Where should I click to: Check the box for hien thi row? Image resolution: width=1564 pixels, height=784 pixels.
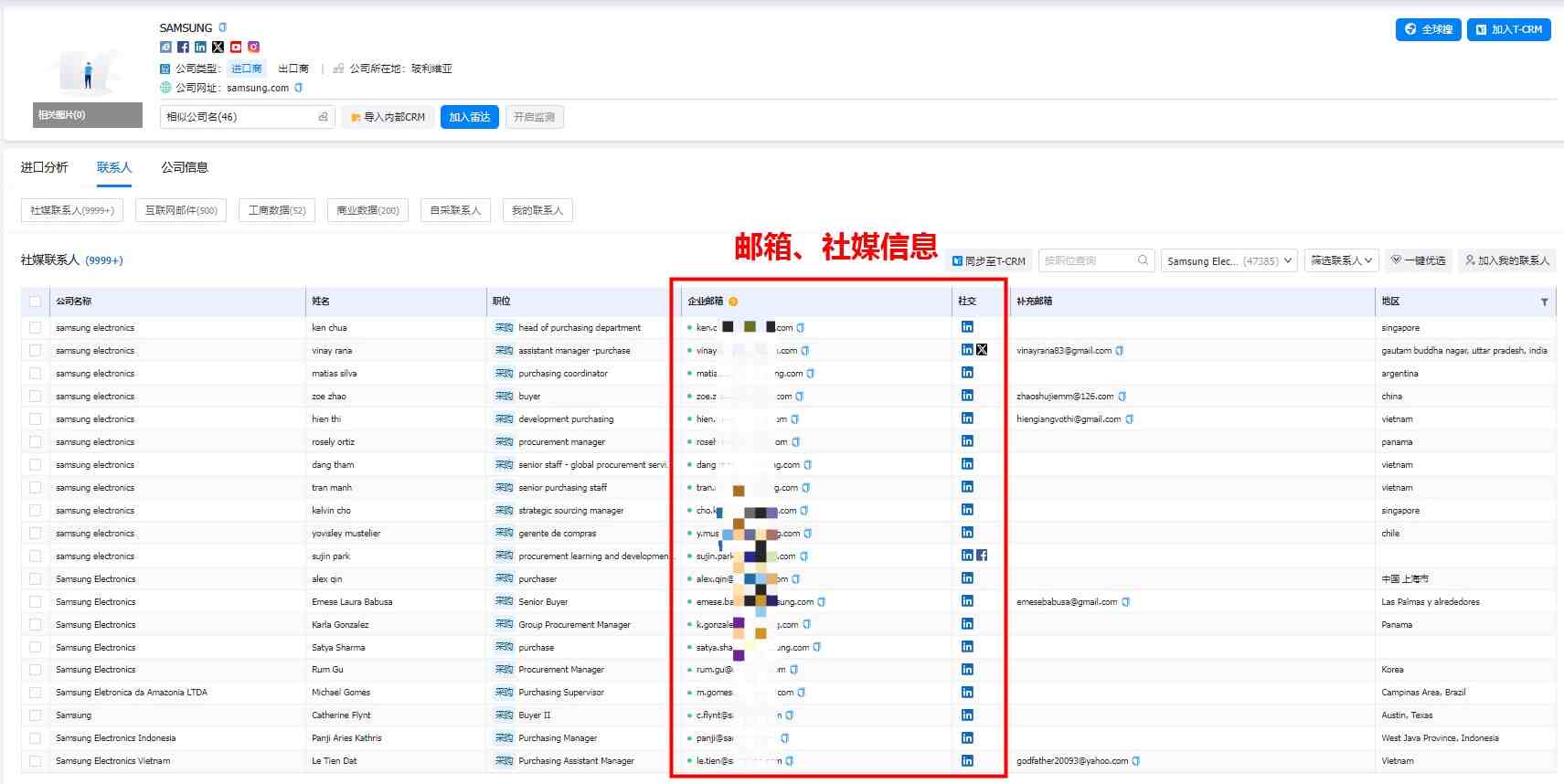pyautogui.click(x=35, y=418)
